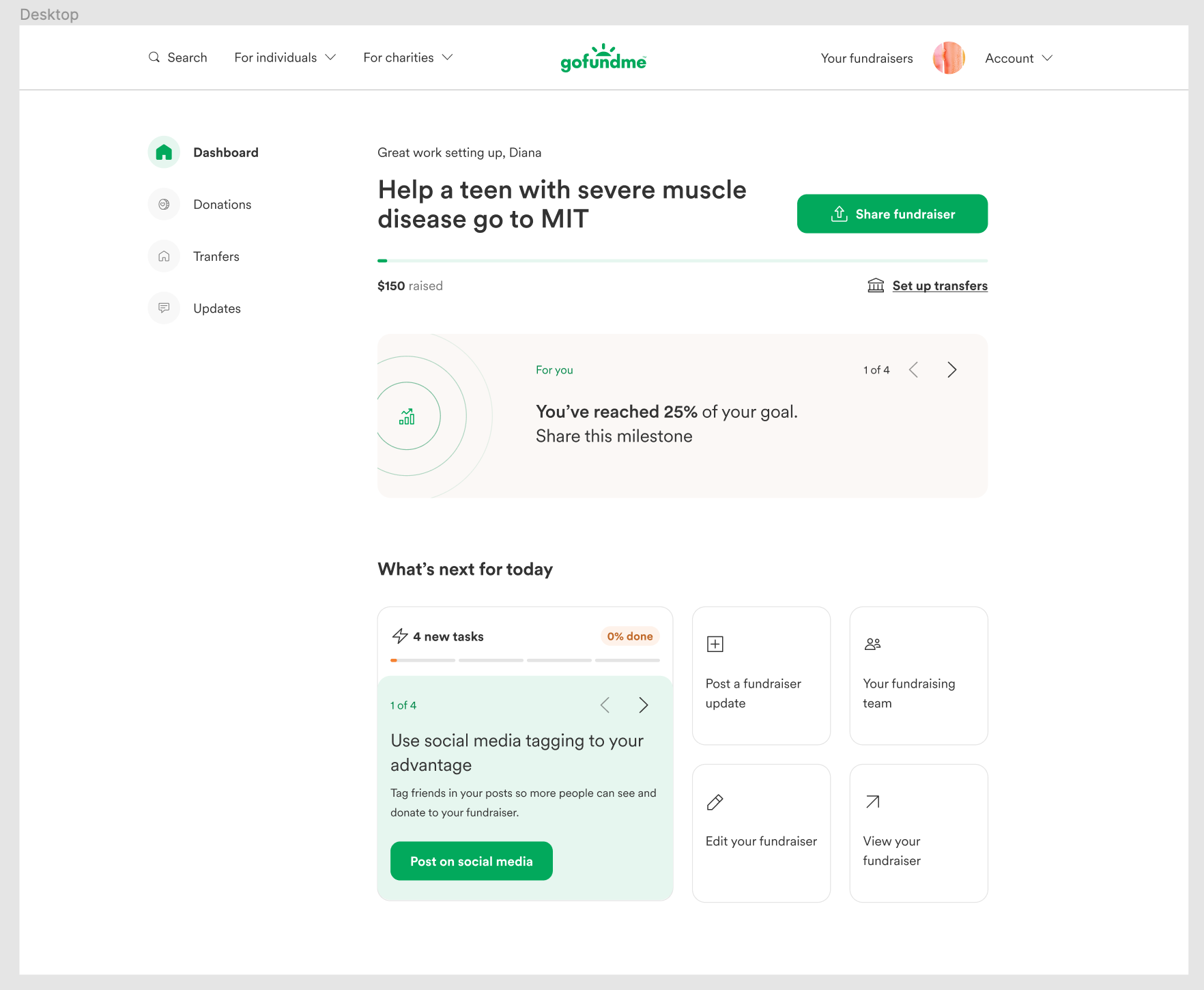
Task: Expand the For charities dropdown
Action: pyautogui.click(x=408, y=57)
